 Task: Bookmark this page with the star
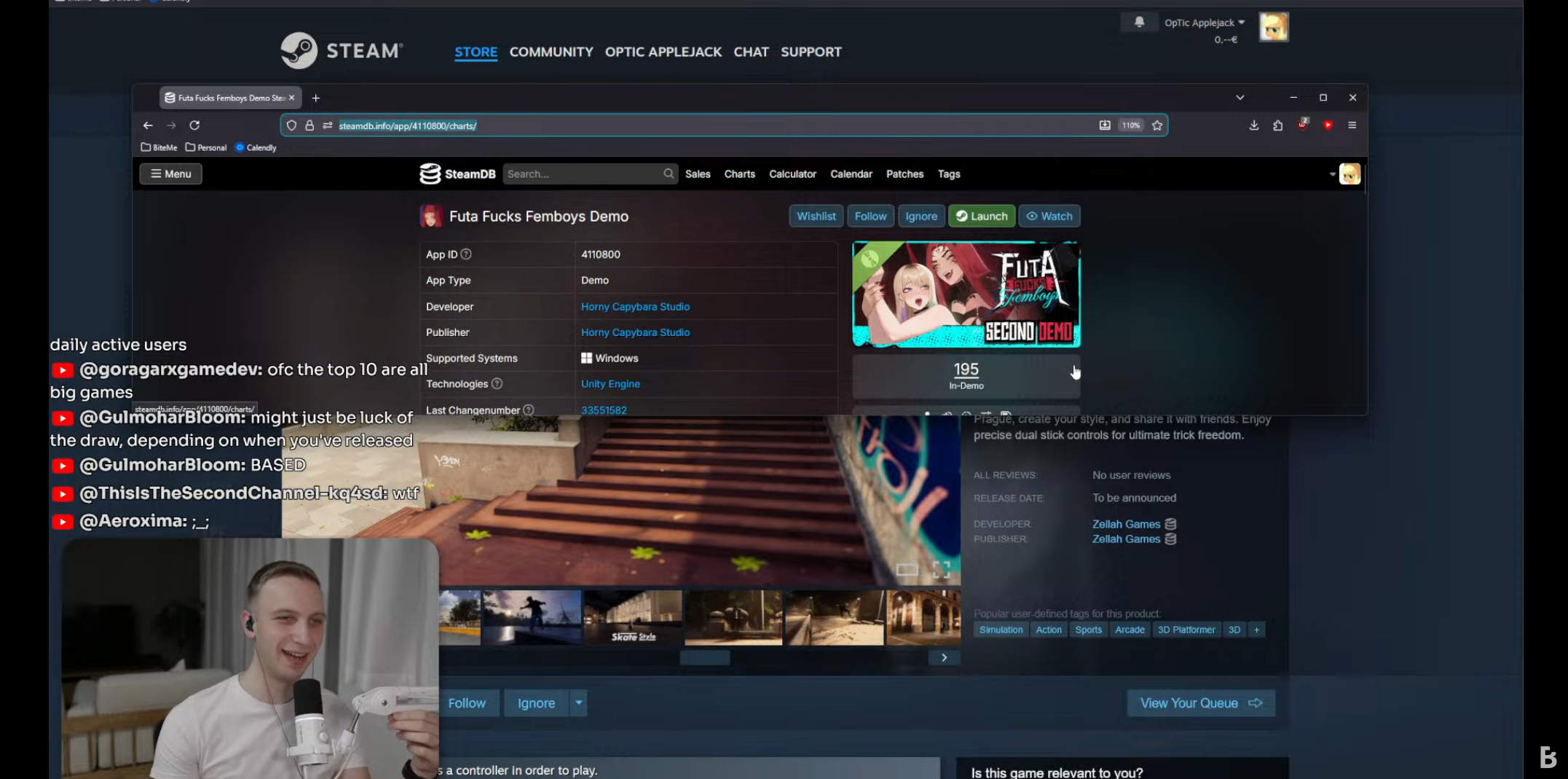pos(1157,125)
